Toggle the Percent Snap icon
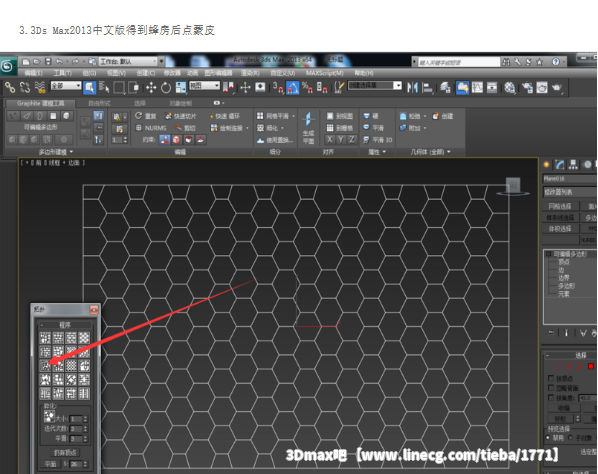The image size is (598, 474). (x=307, y=88)
